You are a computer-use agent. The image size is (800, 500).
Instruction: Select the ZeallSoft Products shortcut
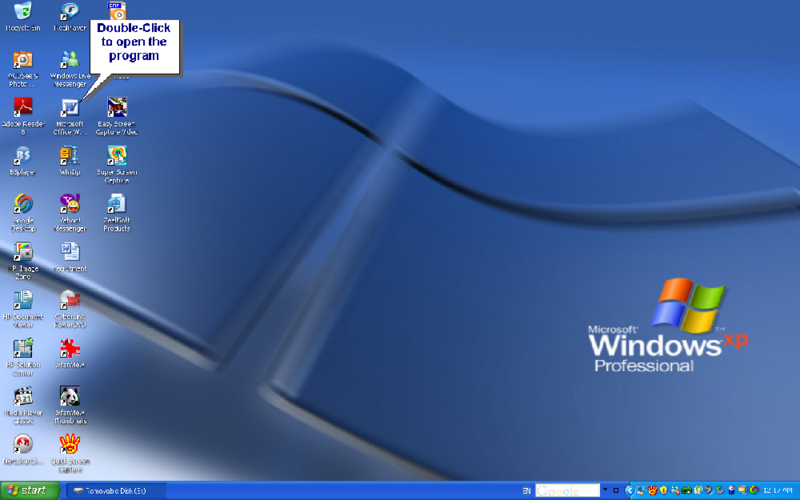click(117, 213)
